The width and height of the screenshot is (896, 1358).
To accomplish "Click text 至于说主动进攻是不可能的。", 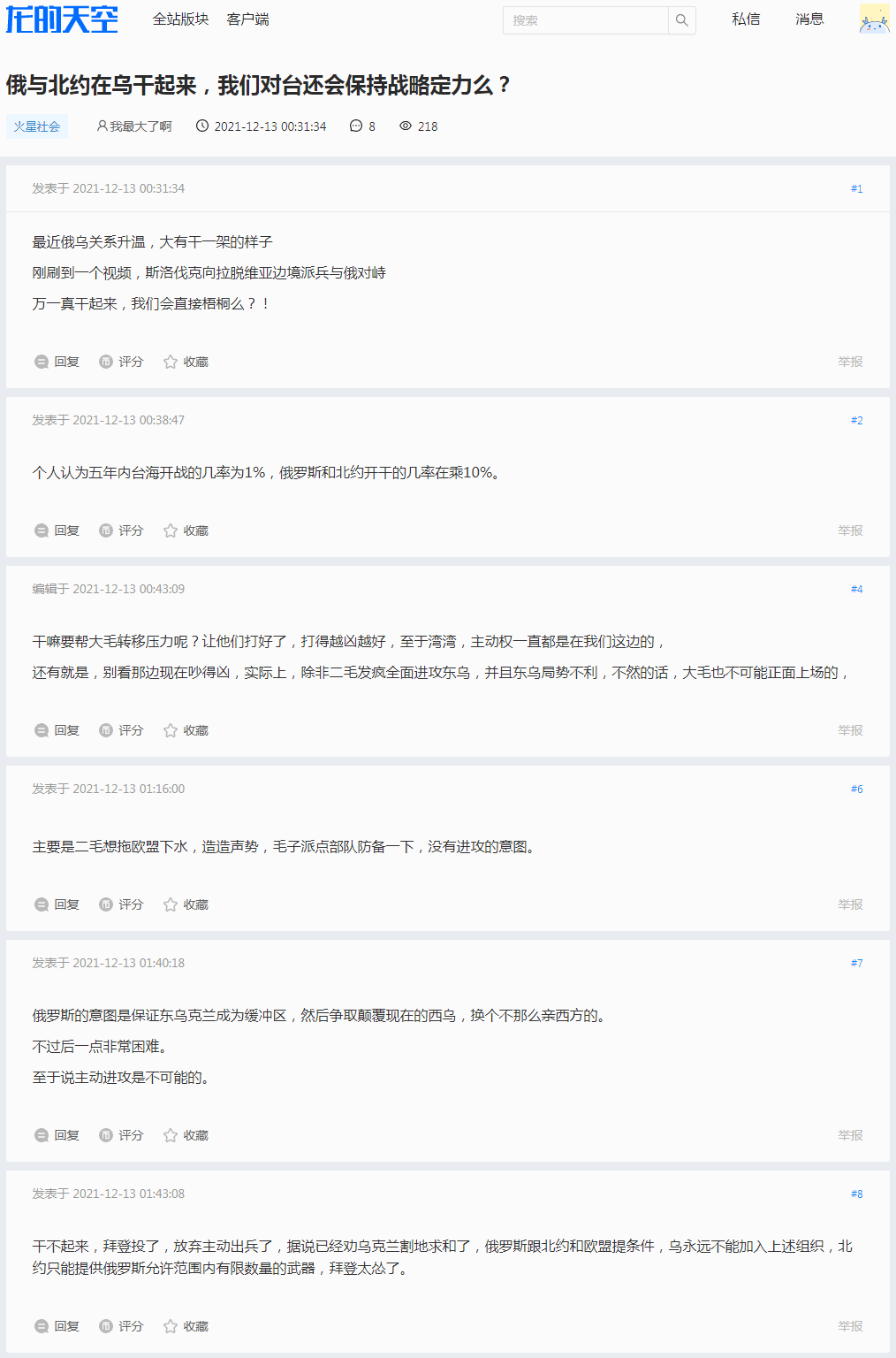I will click(x=121, y=1078).
